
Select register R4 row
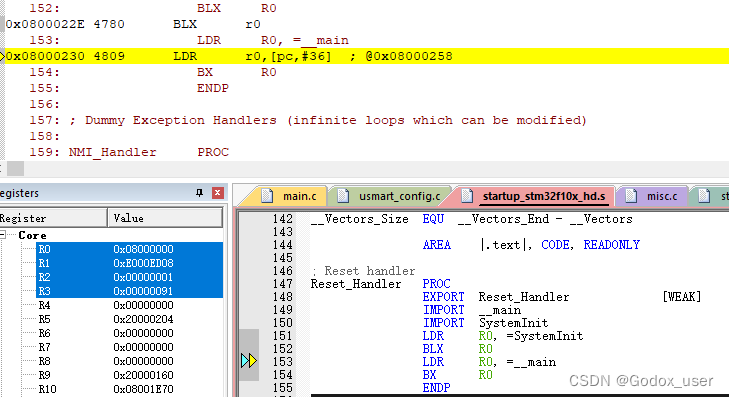tap(130, 305)
